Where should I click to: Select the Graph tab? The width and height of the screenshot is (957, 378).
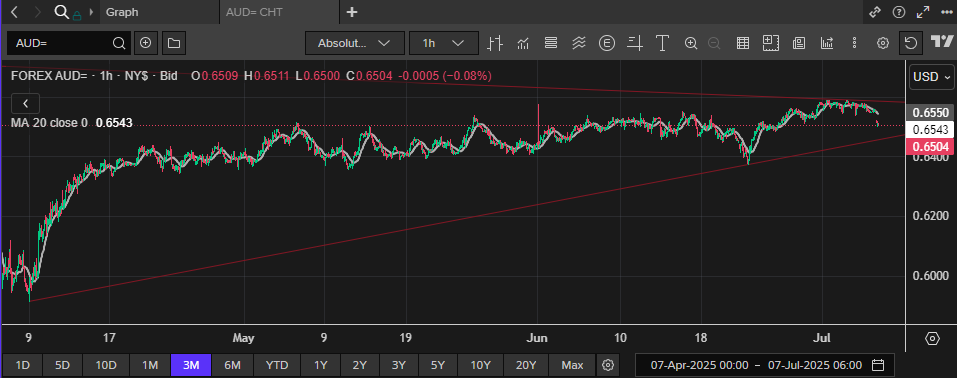click(122, 12)
